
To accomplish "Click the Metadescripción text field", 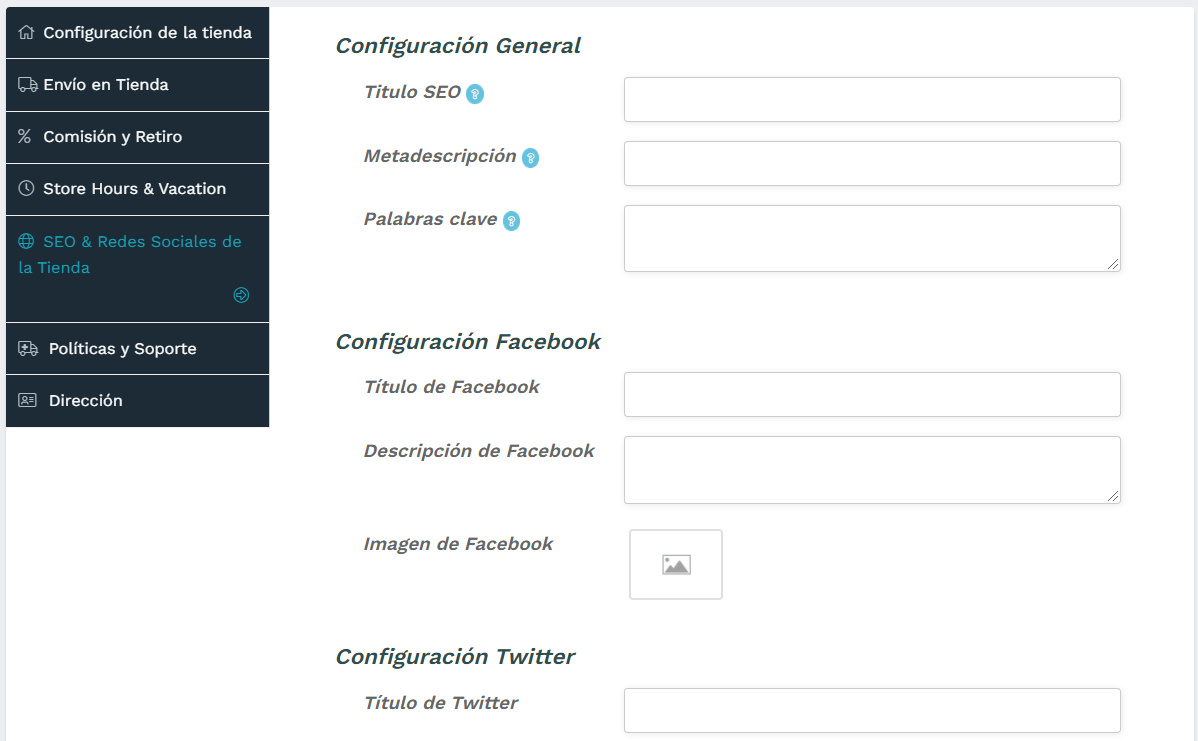I will click(x=871, y=163).
